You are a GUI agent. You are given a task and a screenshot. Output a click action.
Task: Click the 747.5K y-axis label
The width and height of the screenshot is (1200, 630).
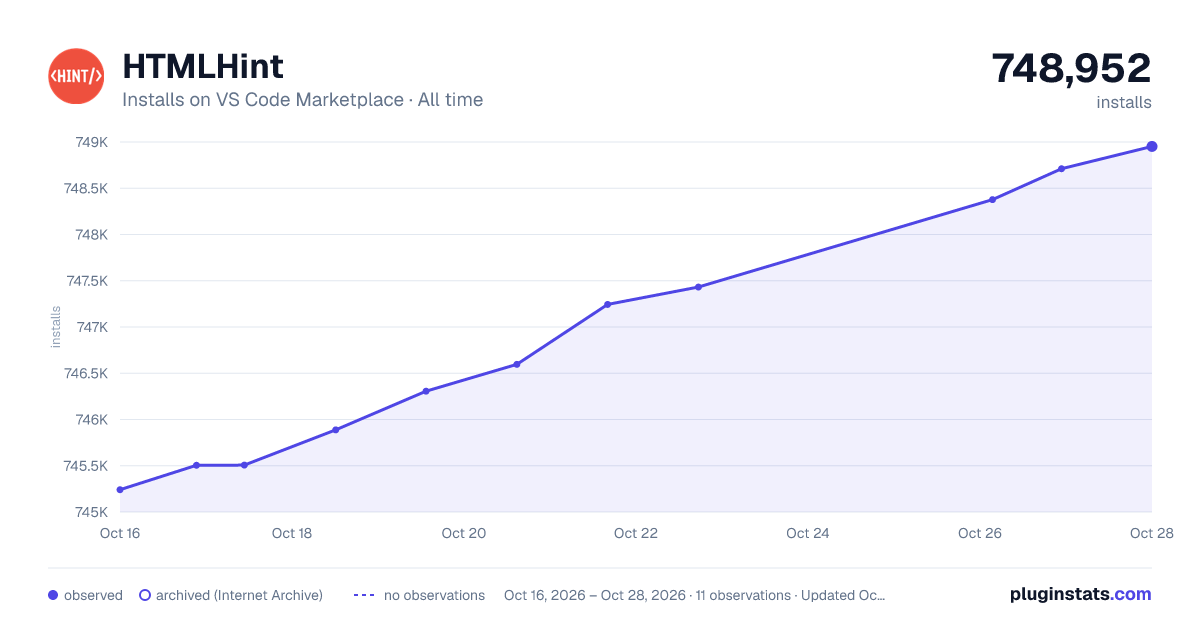pyautogui.click(x=87, y=281)
